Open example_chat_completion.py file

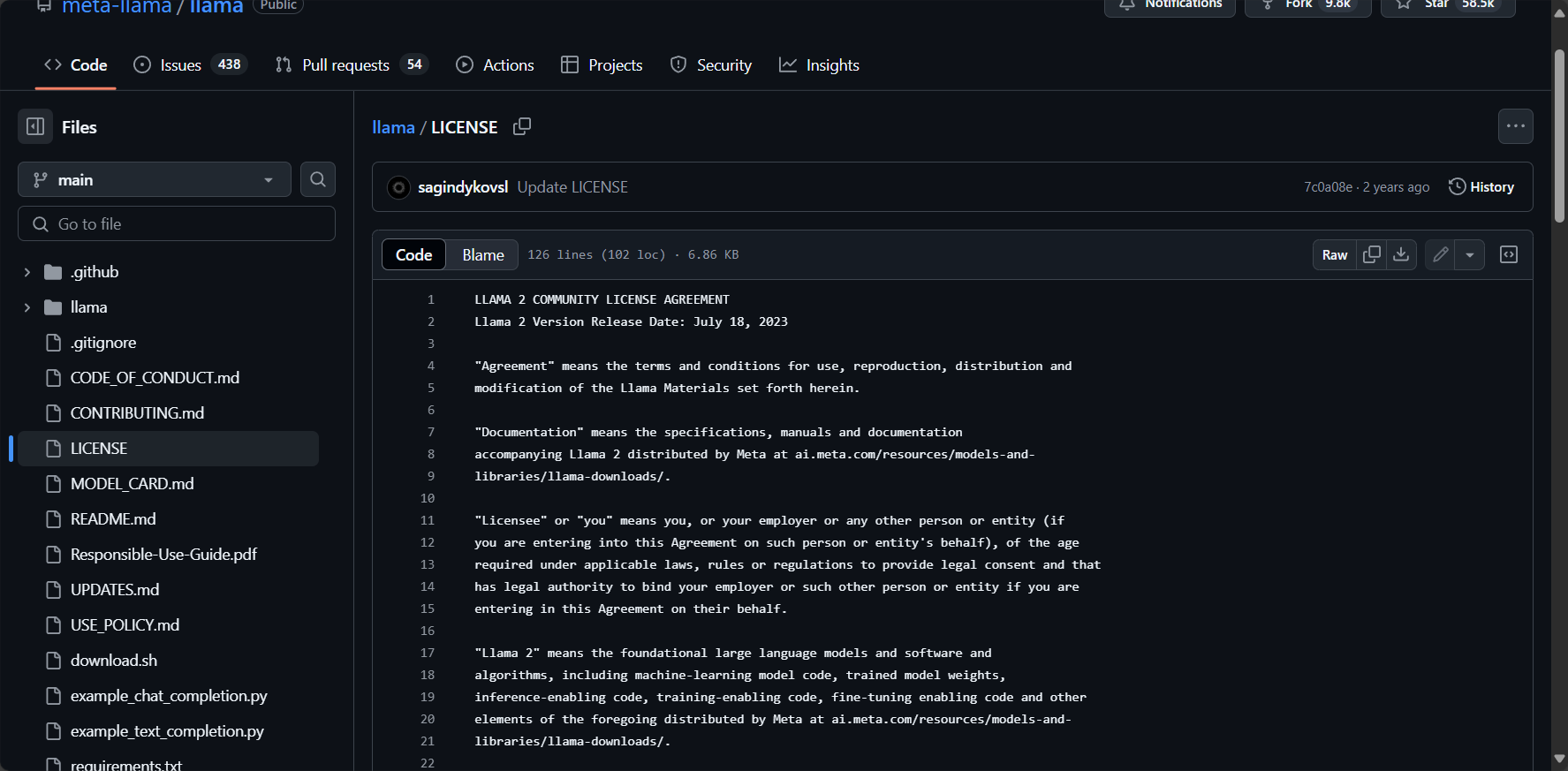[169, 696]
